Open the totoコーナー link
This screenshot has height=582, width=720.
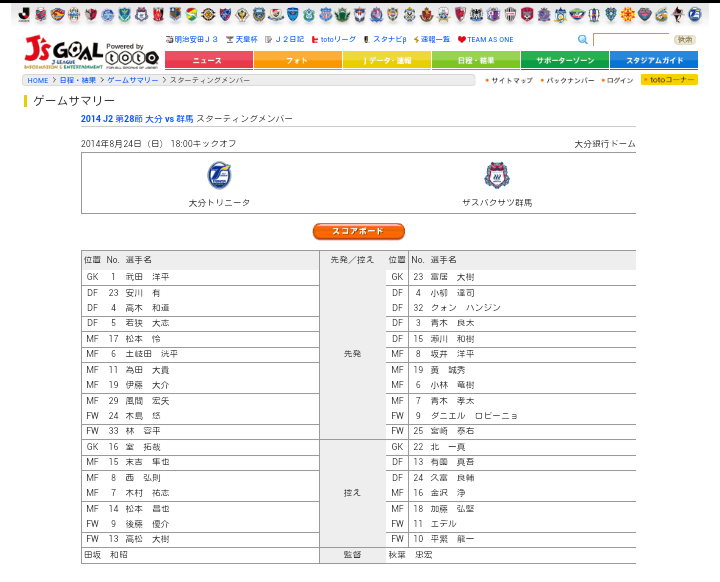pyautogui.click(x=669, y=80)
